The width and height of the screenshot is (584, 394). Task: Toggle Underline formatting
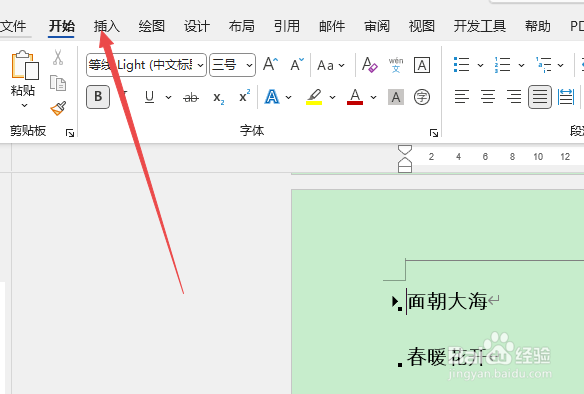pos(149,97)
